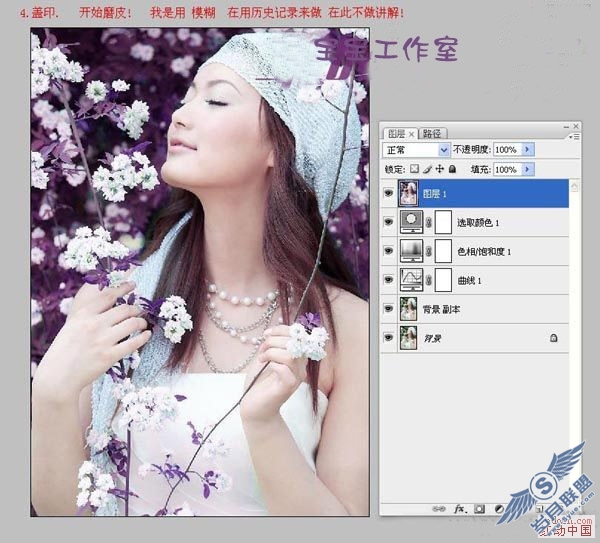
Task: Click the 填充 100% input field
Action: tap(507, 170)
